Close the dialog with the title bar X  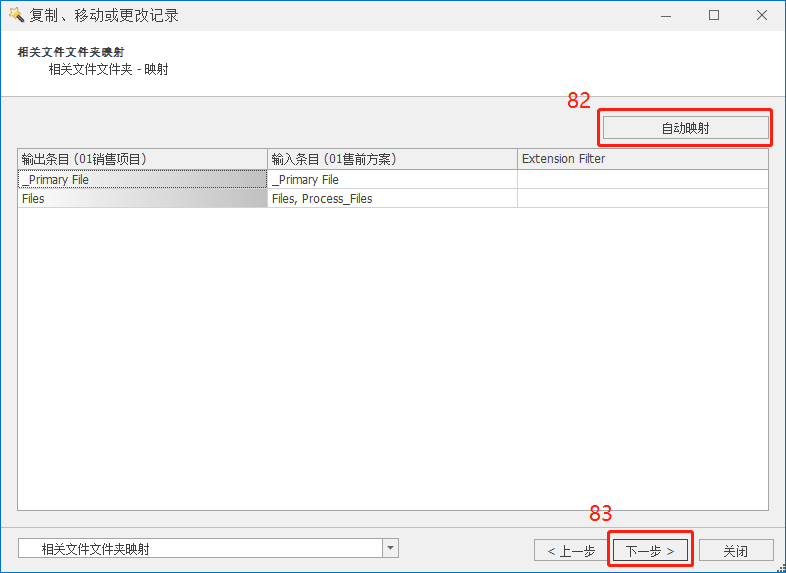click(760, 15)
